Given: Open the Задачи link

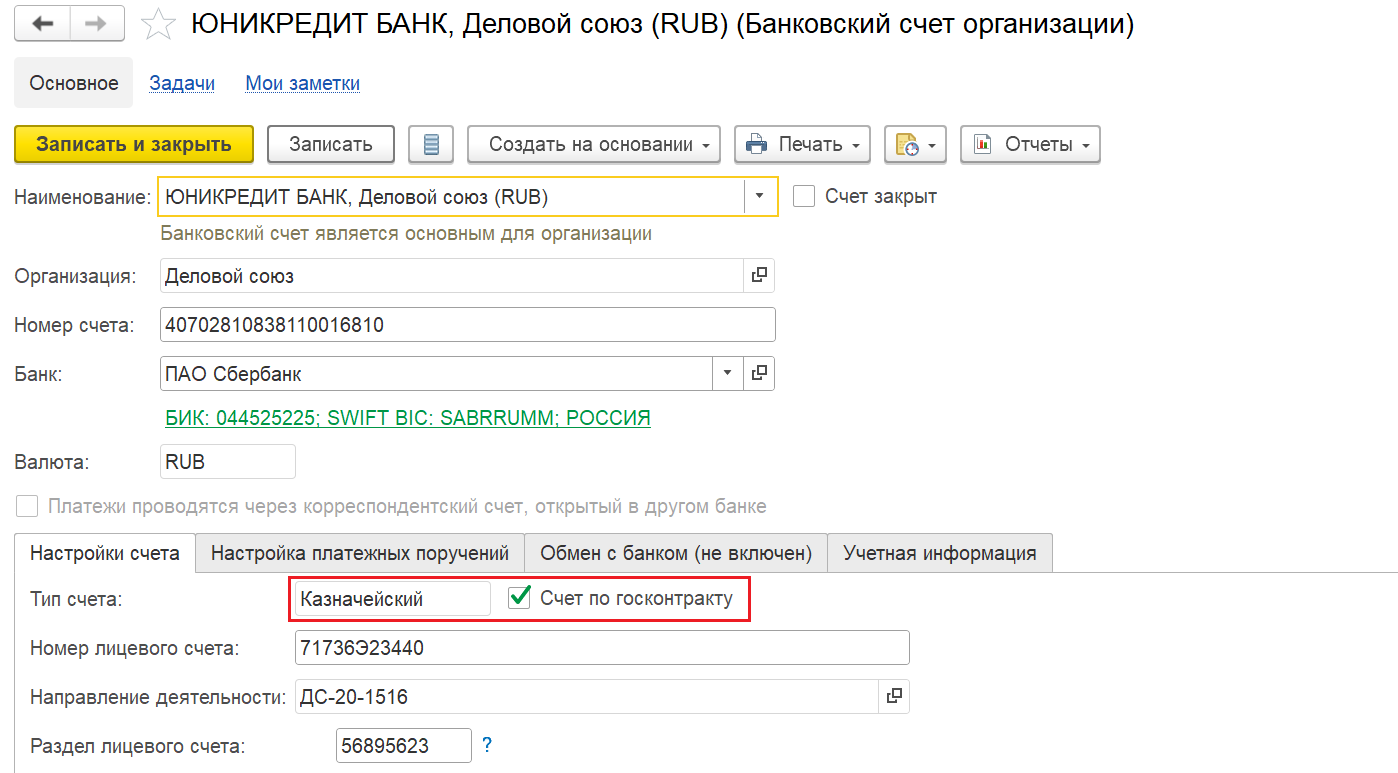Looking at the screenshot, I should [182, 83].
